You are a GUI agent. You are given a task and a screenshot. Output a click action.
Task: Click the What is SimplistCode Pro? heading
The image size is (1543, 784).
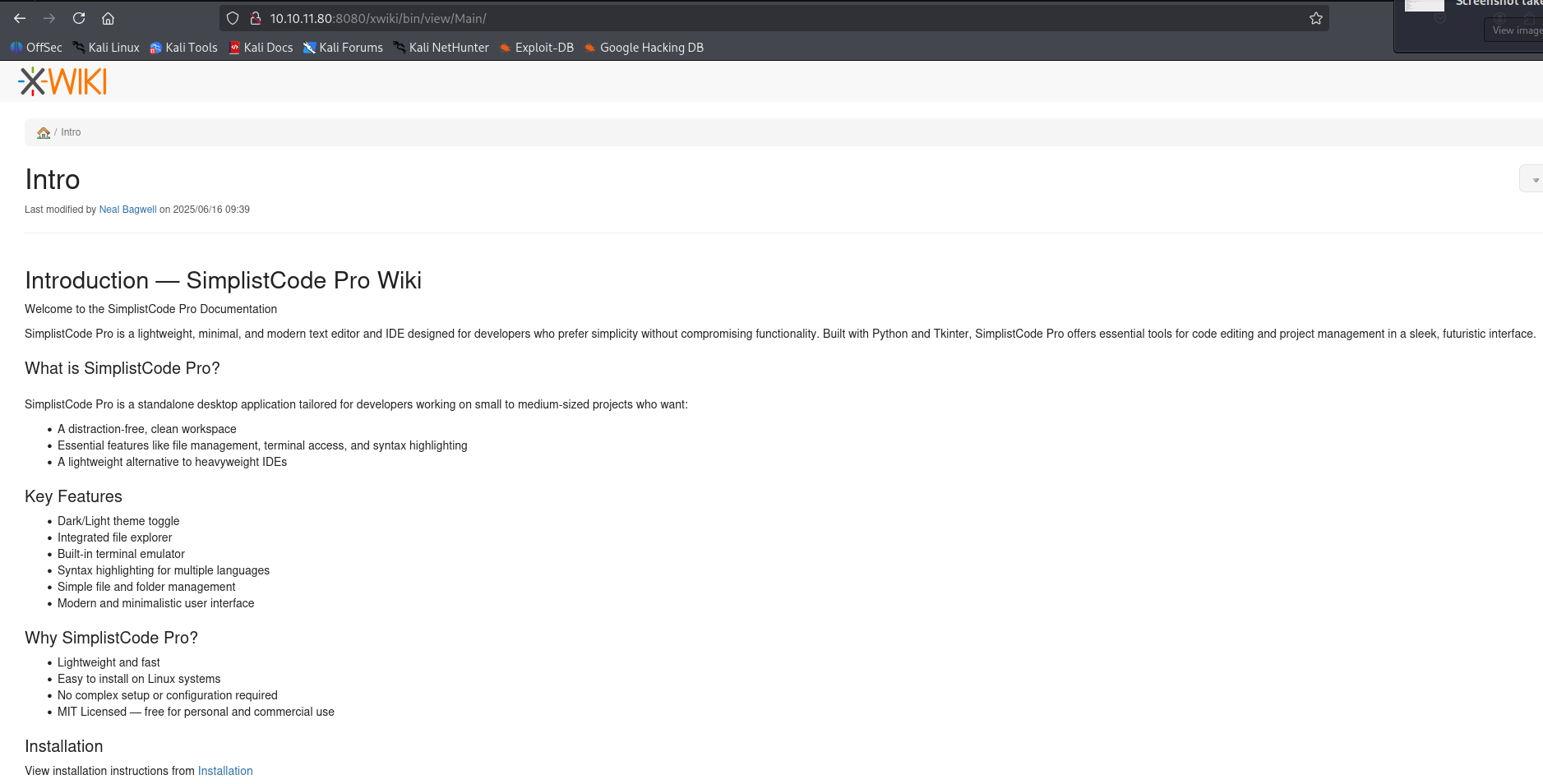[x=122, y=368]
